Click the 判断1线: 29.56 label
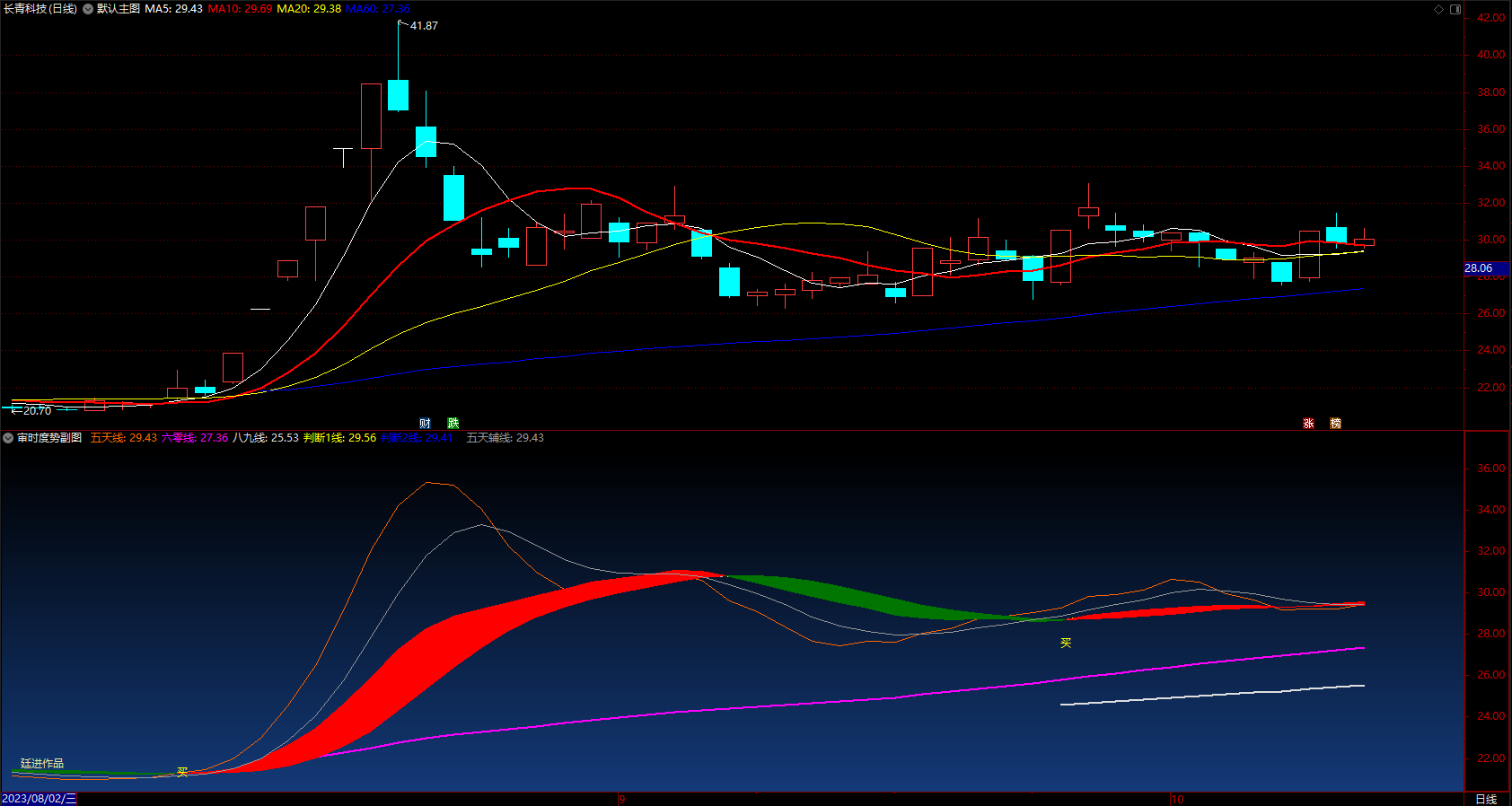The height and width of the screenshot is (806, 1512). coord(340,438)
